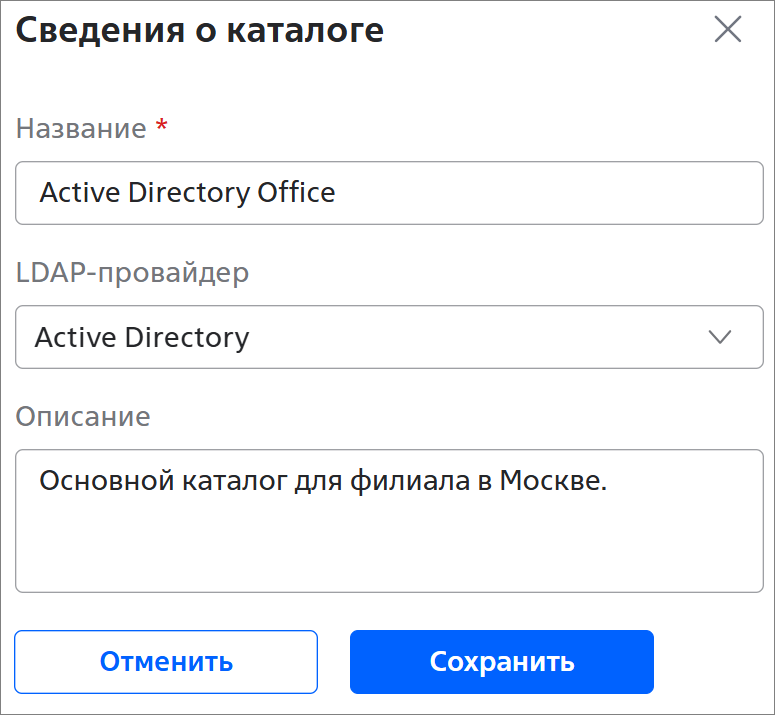Click the word Основной in description
The width and height of the screenshot is (775, 715).
click(107, 481)
